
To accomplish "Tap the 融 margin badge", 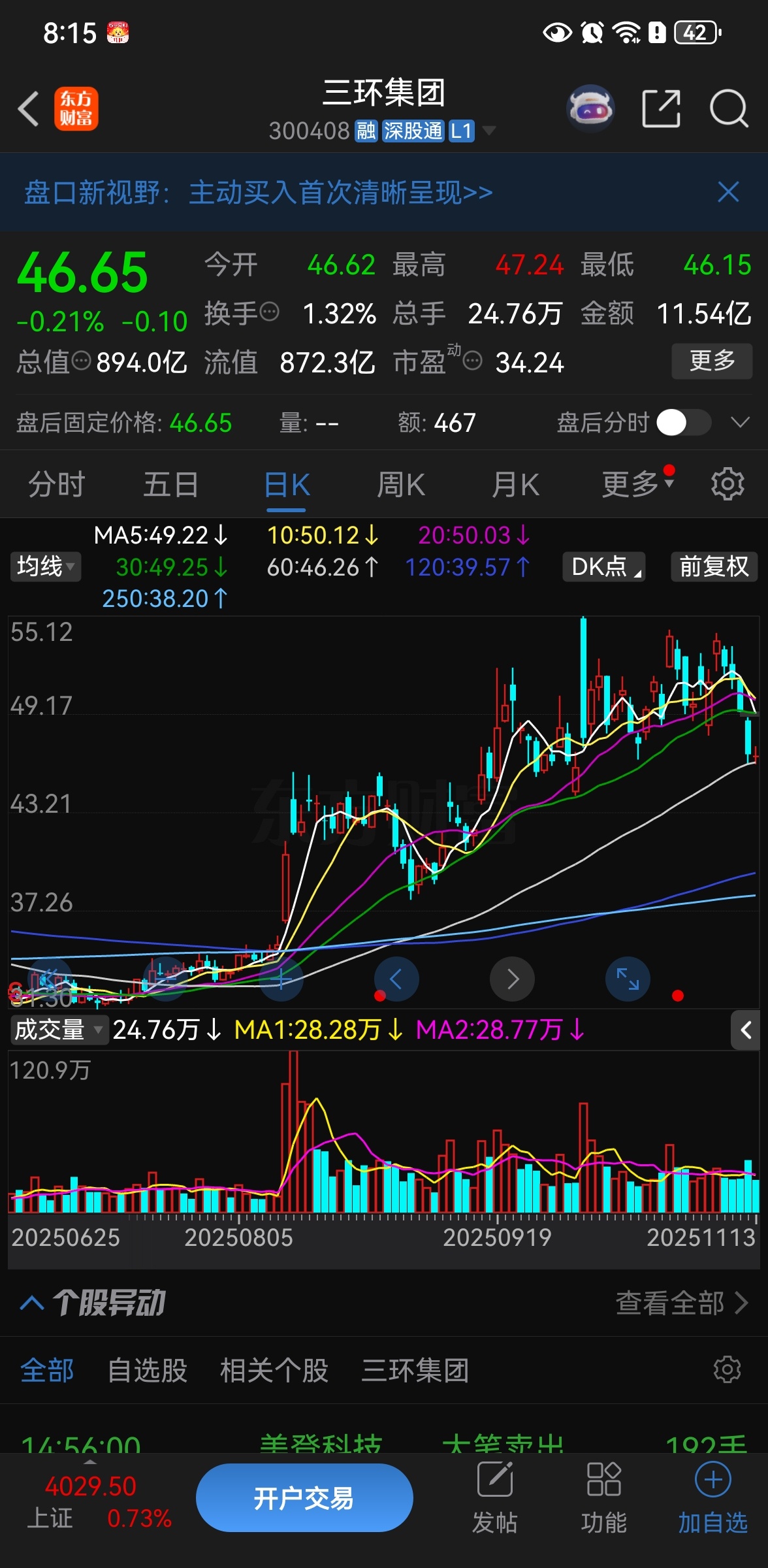I will [366, 131].
